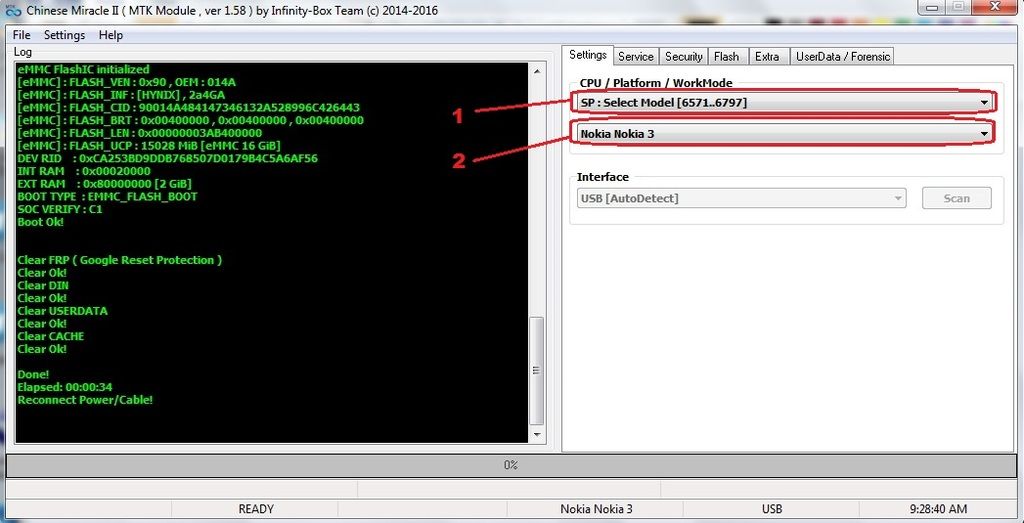This screenshot has width=1024, height=523.
Task: Click the FLASH_CID log line
Action: pos(189,108)
